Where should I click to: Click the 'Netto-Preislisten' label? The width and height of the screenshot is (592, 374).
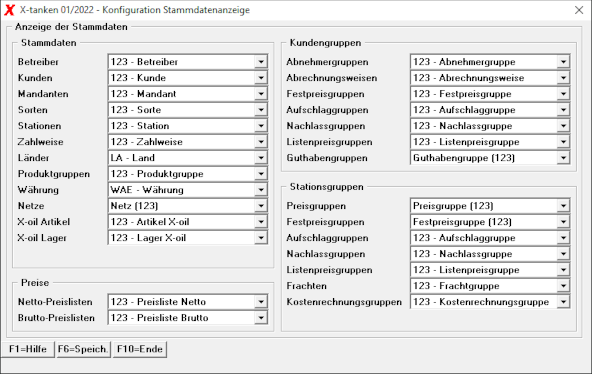(55, 302)
